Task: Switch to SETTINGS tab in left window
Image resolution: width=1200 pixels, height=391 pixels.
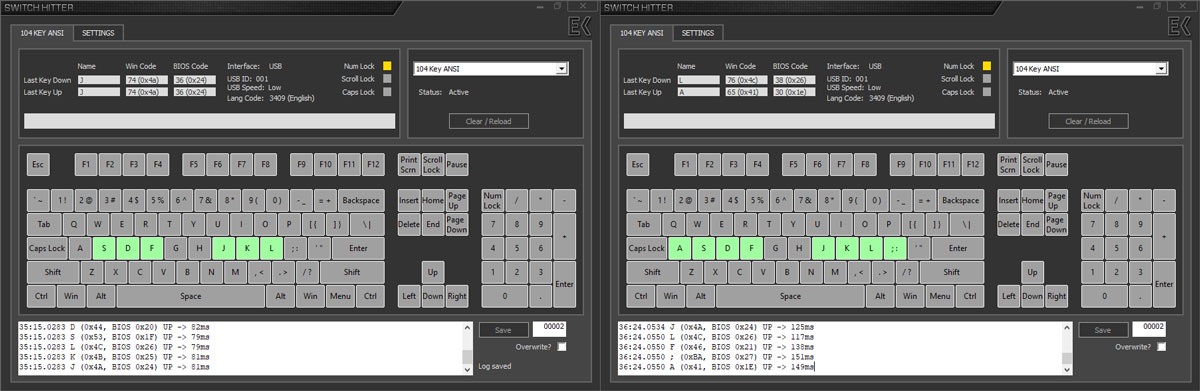Action: coord(98,33)
